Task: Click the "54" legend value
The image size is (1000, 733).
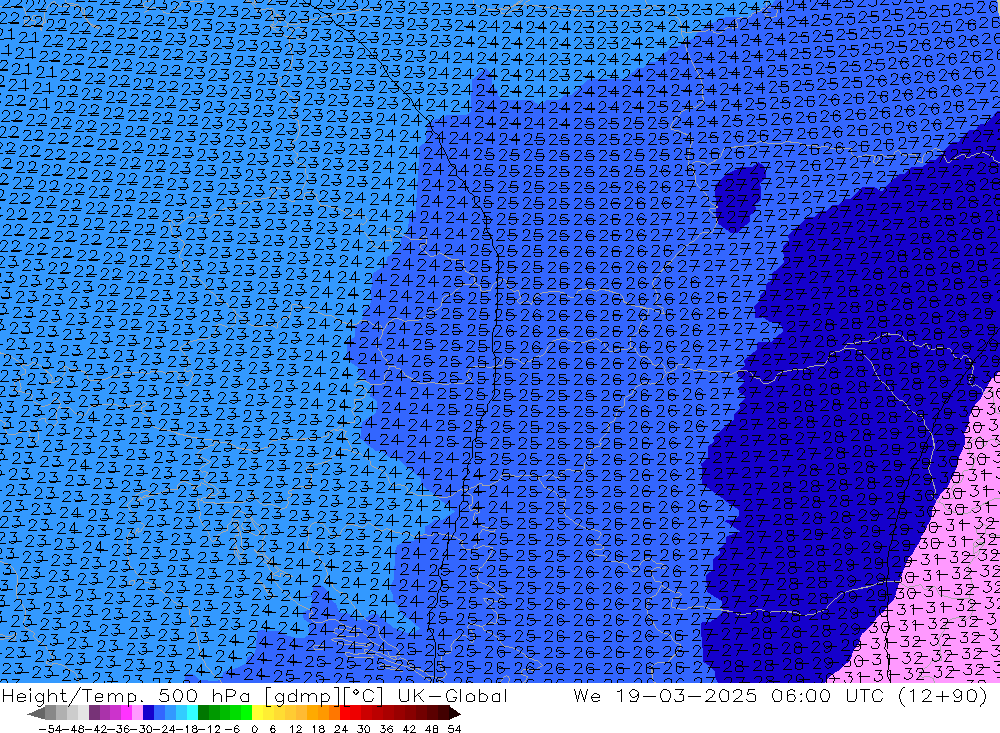Action: coord(454,729)
